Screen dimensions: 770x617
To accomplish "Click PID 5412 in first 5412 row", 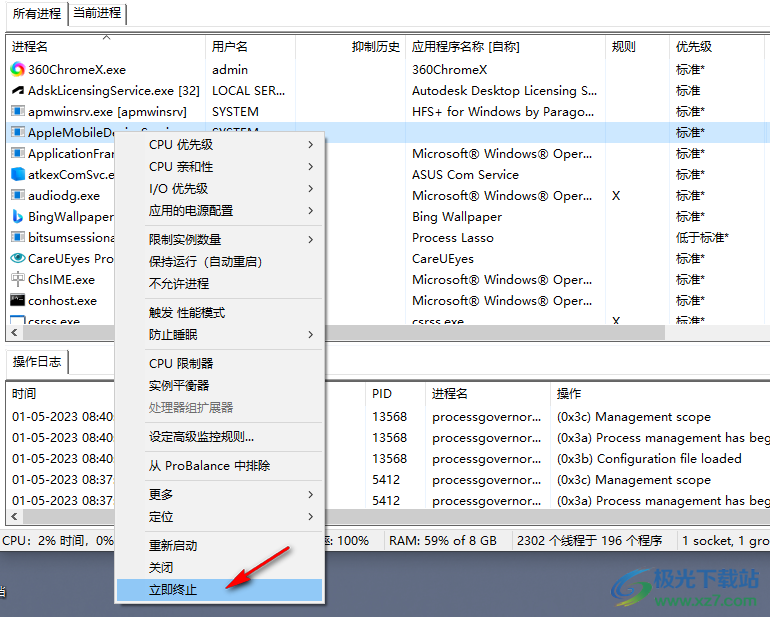I will pyautogui.click(x=386, y=479).
